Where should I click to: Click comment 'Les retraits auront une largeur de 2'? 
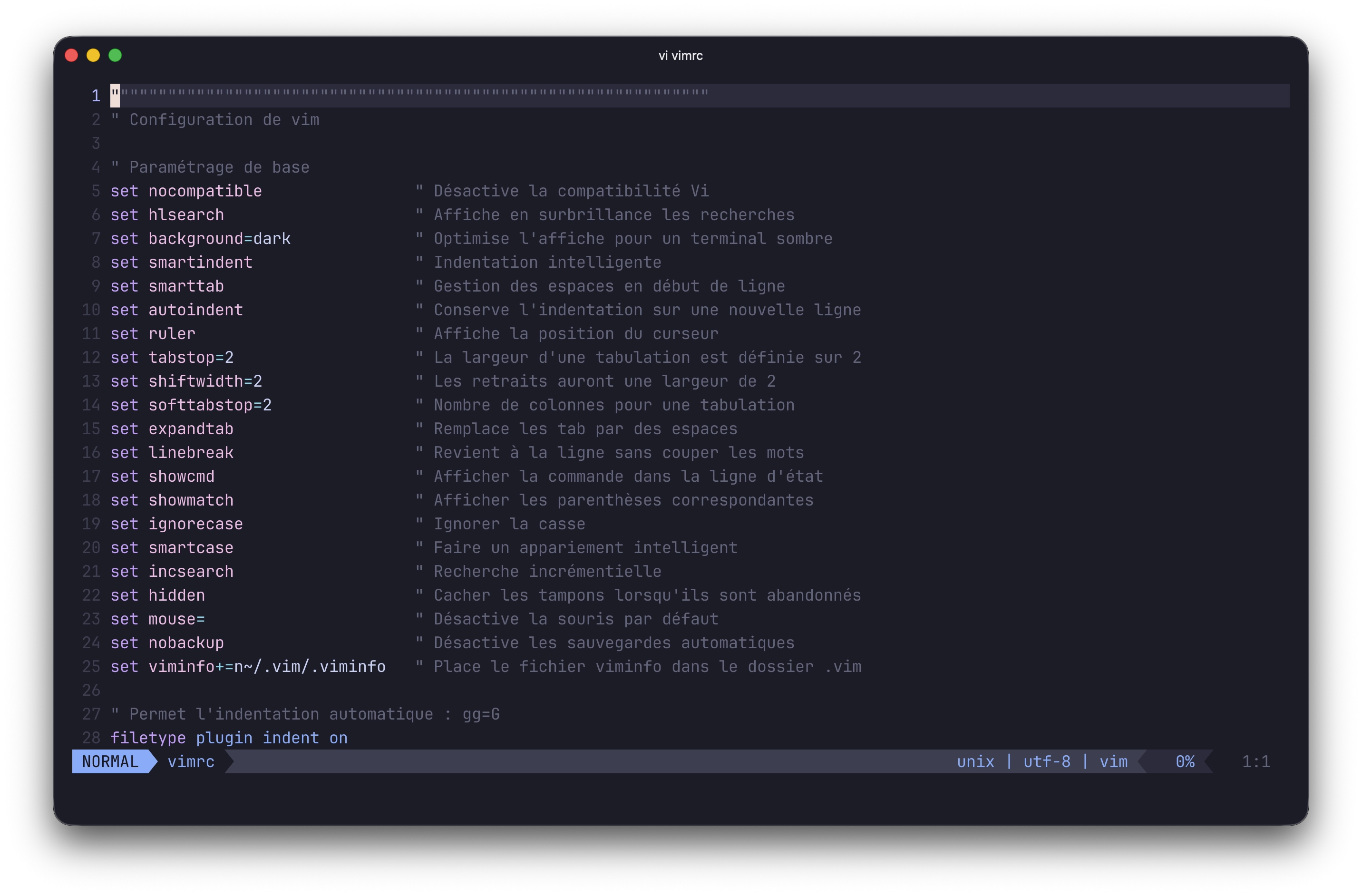coord(604,381)
